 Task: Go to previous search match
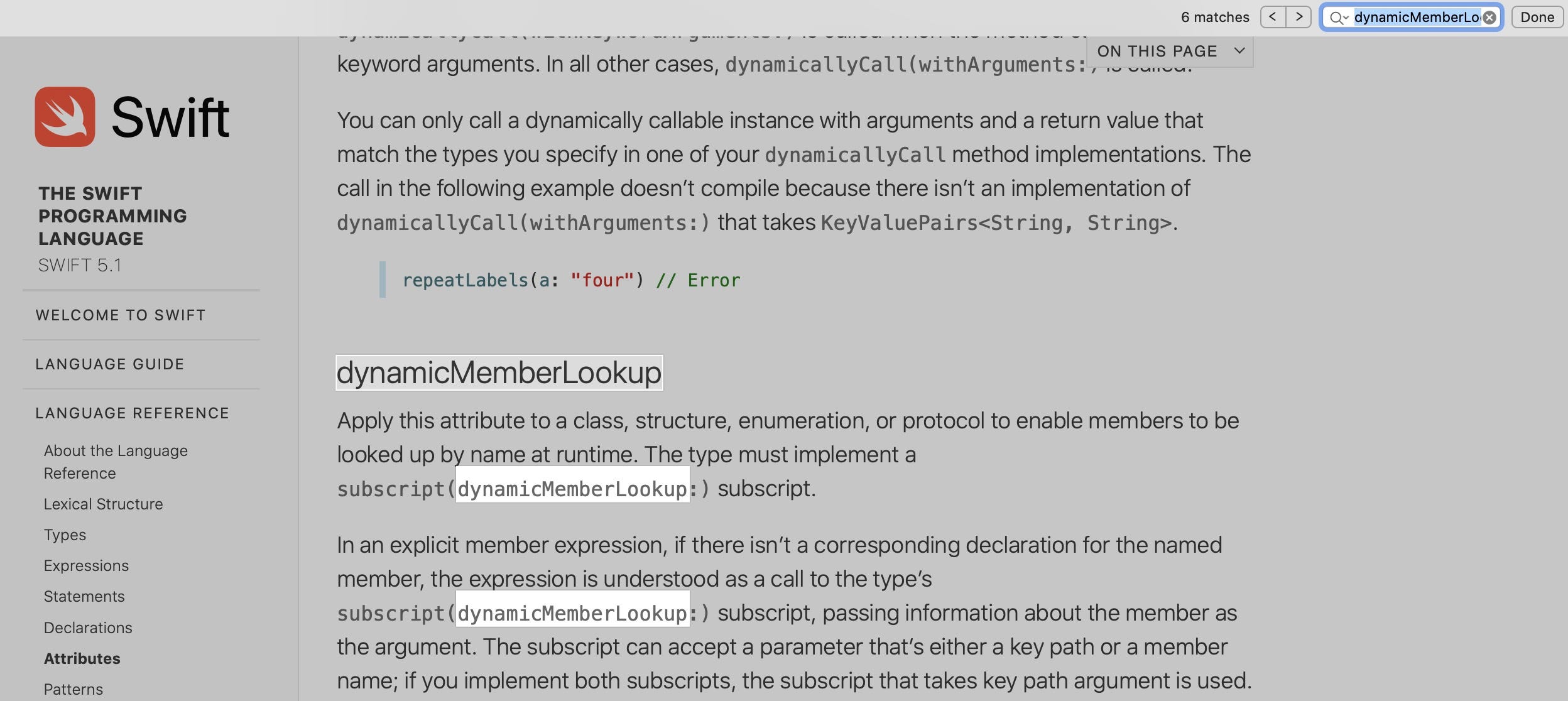pyautogui.click(x=1273, y=17)
